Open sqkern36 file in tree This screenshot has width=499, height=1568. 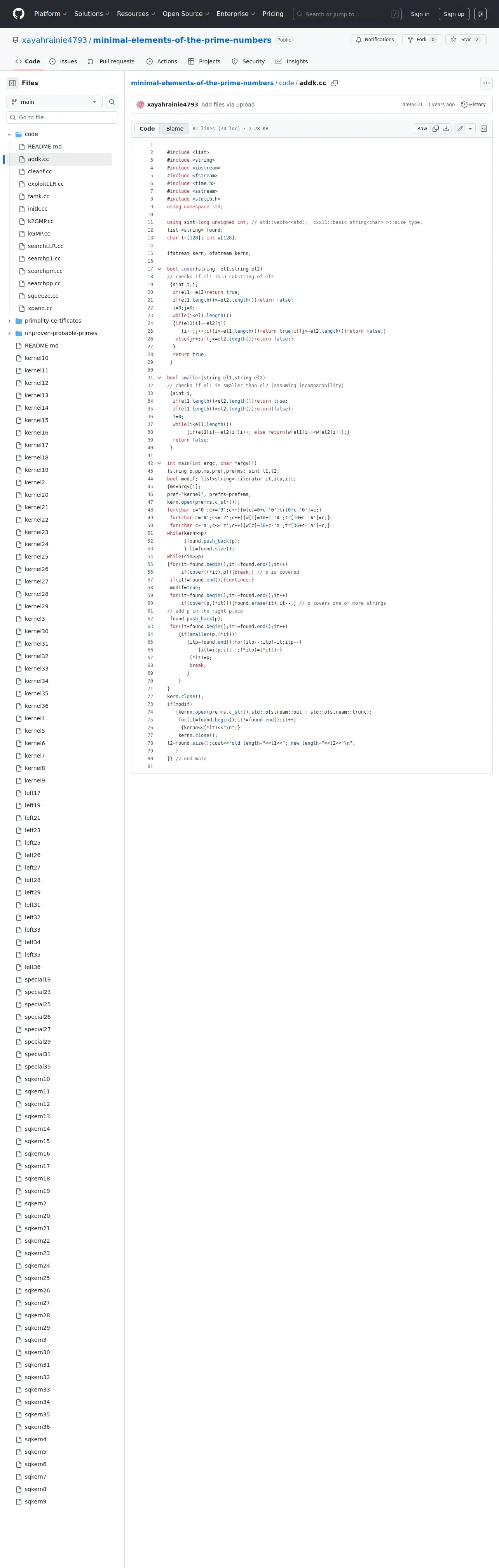pyautogui.click(x=37, y=1427)
